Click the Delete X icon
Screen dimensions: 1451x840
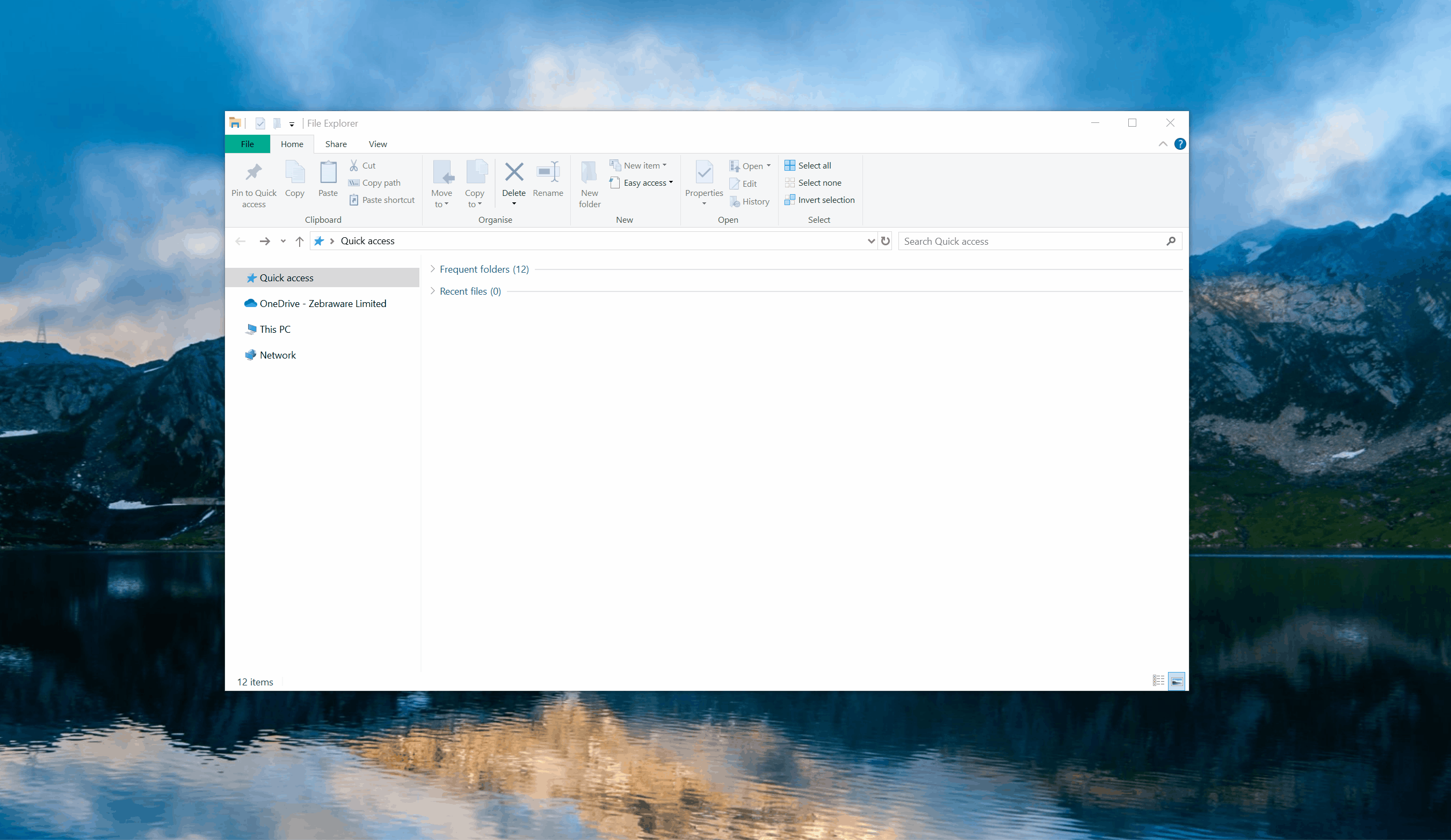(513, 171)
